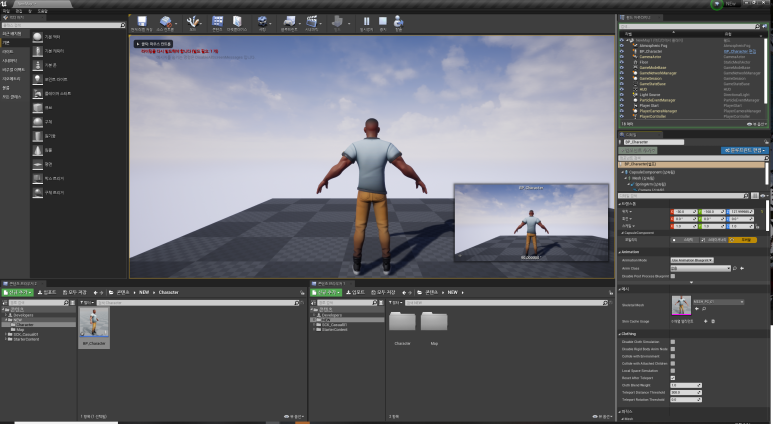Screen dimensions: 773x424
Task: Pause the running simulation
Action: pos(366,21)
